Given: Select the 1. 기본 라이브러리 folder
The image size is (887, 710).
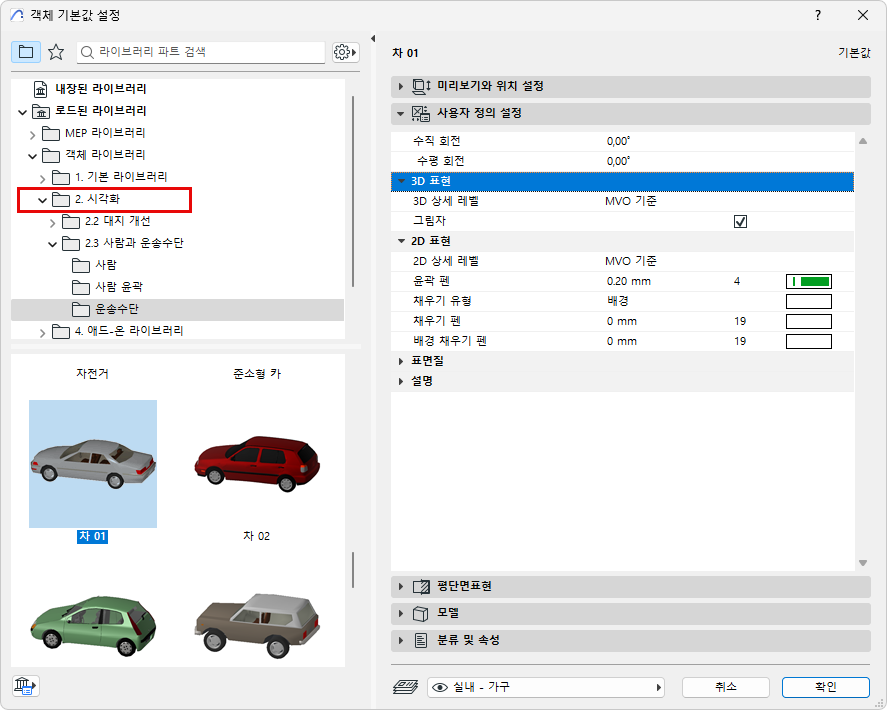Looking at the screenshot, I should [x=120, y=177].
